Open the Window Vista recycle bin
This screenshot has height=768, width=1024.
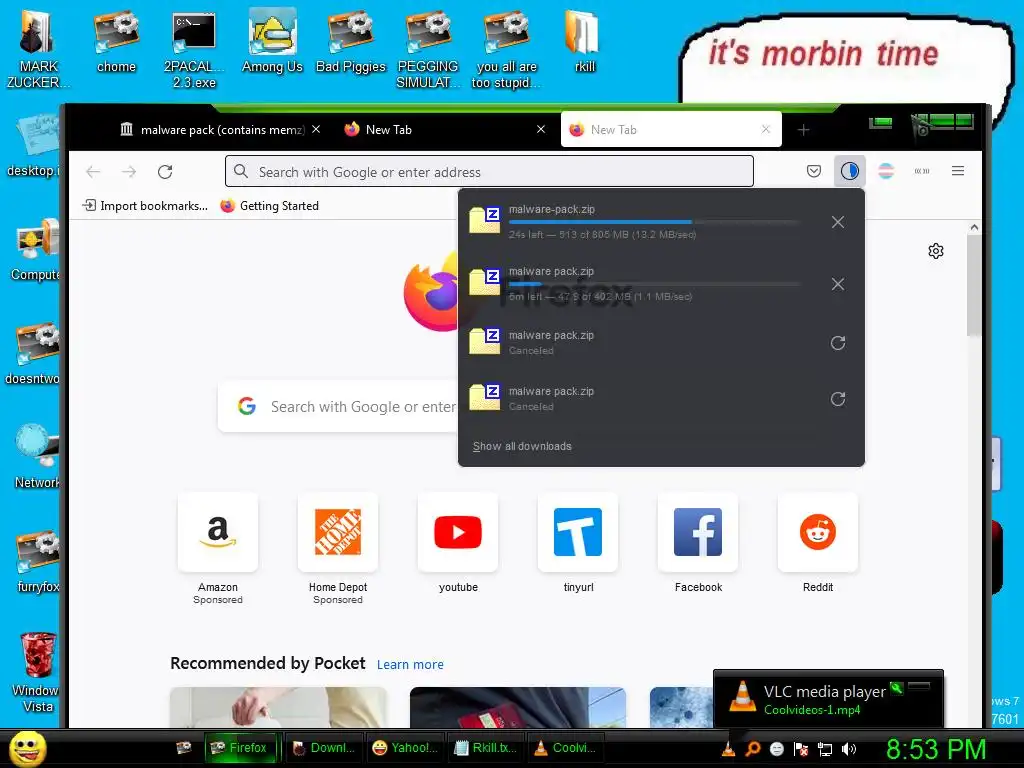point(37,673)
